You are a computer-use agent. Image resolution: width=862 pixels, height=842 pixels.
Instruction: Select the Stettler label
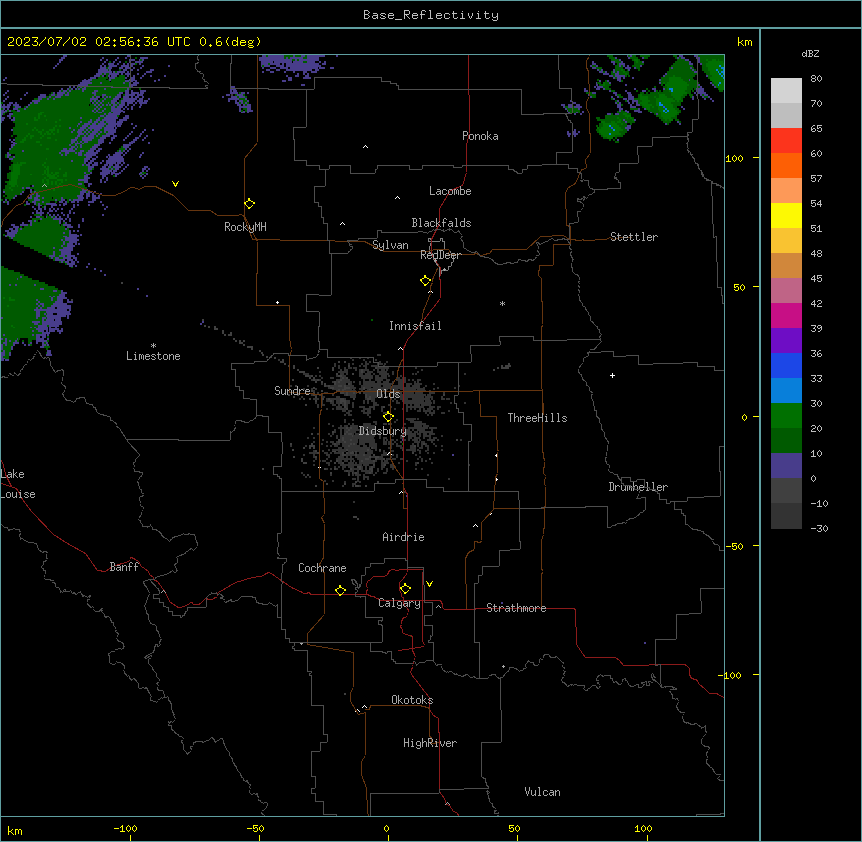click(x=634, y=237)
